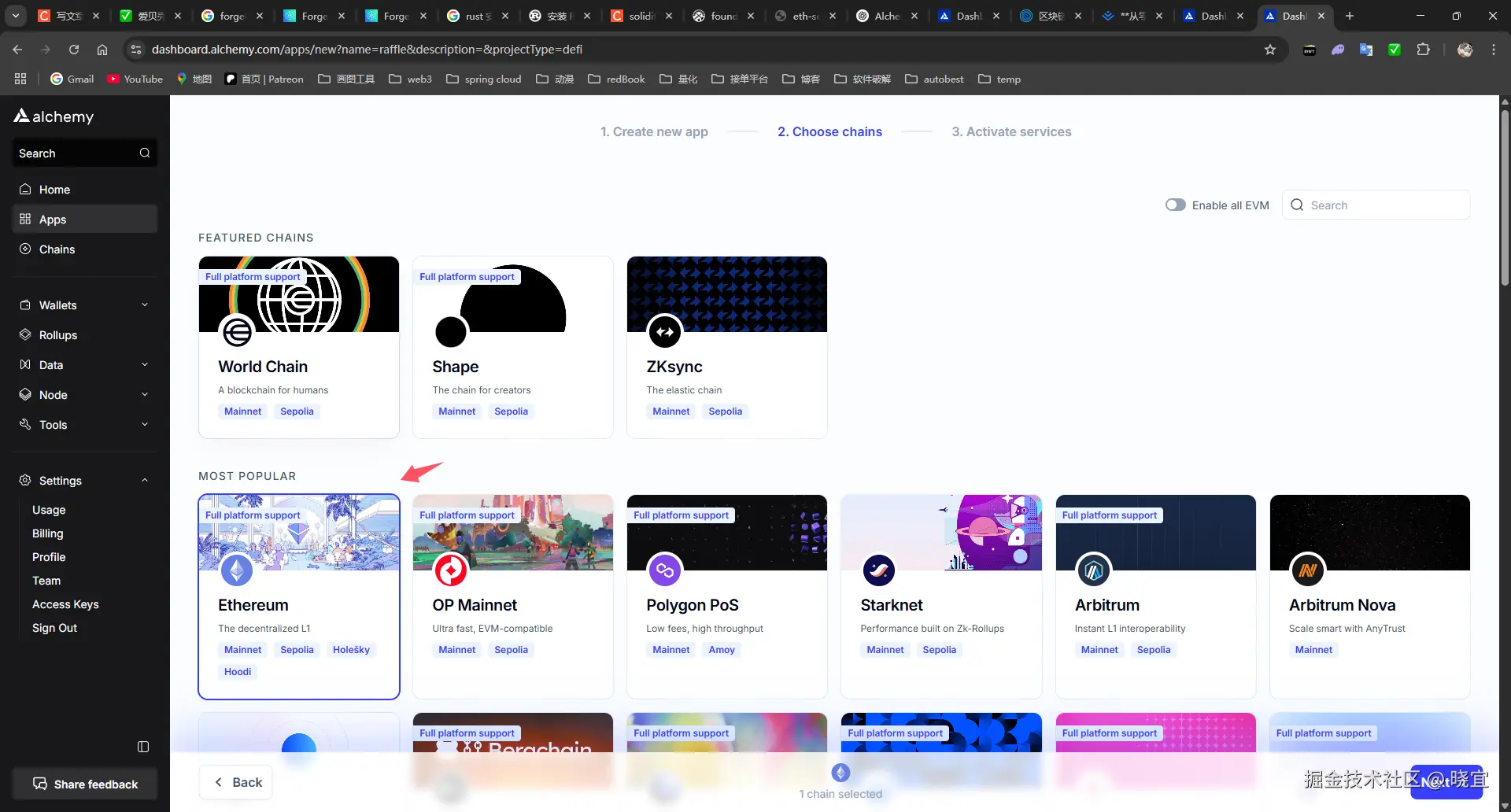Open the Google apps grid in bookmarks bar
Image resolution: width=1511 pixels, height=812 pixels.
coord(20,79)
